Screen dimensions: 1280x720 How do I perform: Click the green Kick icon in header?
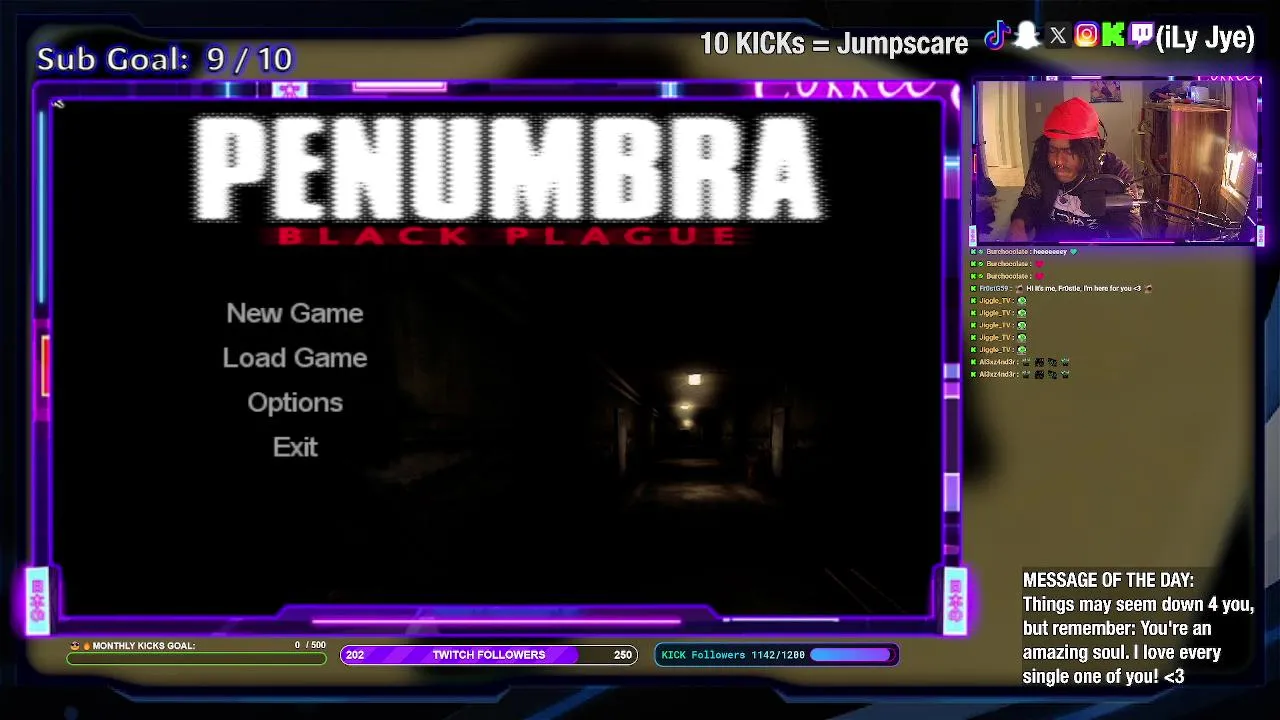(1113, 37)
